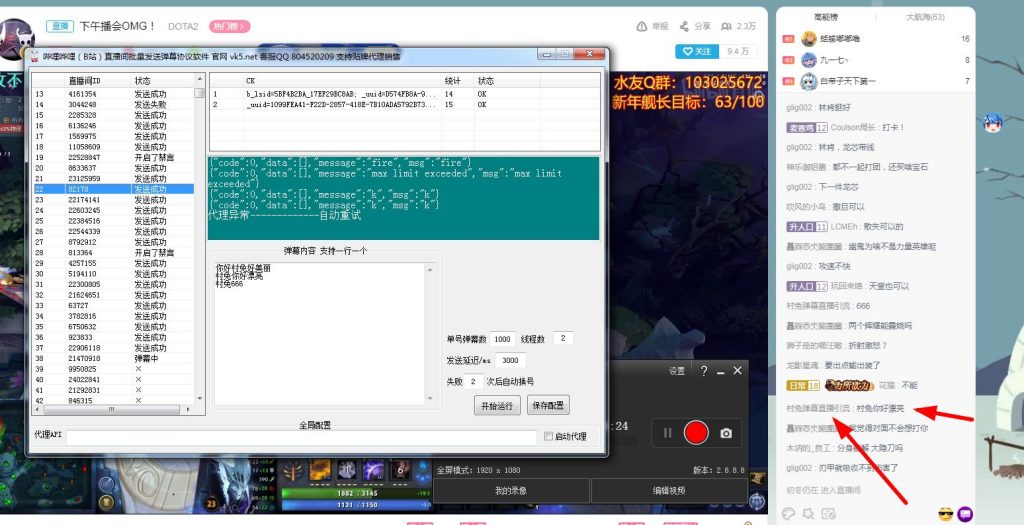Screen dimensions: 1024x525
Task: Click the share (分享) icon
Action: click(x=684, y=26)
